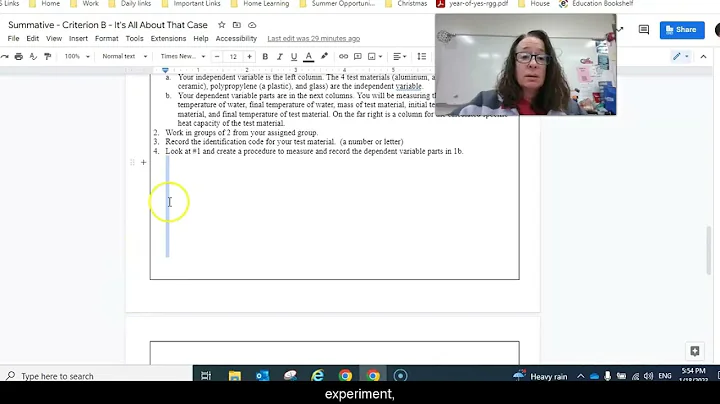This screenshot has width=720, height=404.
Task: Open the Insert menu
Action: pos(78,39)
